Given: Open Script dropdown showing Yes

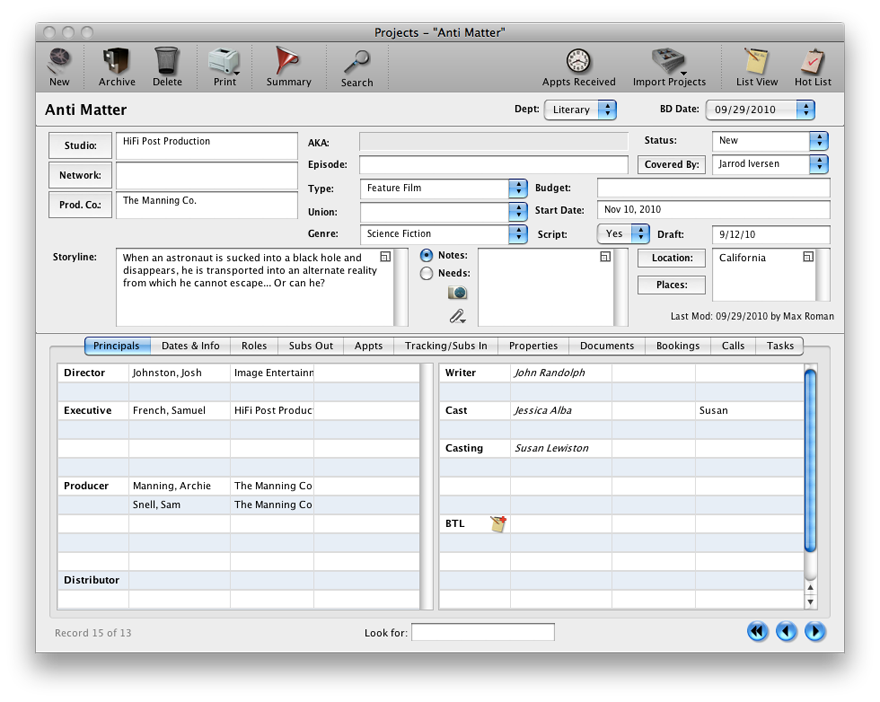Looking at the screenshot, I should pos(623,233).
